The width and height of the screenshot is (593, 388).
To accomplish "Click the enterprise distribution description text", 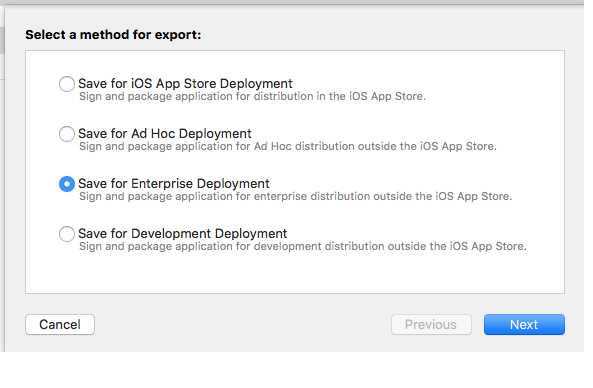I will [295, 197].
